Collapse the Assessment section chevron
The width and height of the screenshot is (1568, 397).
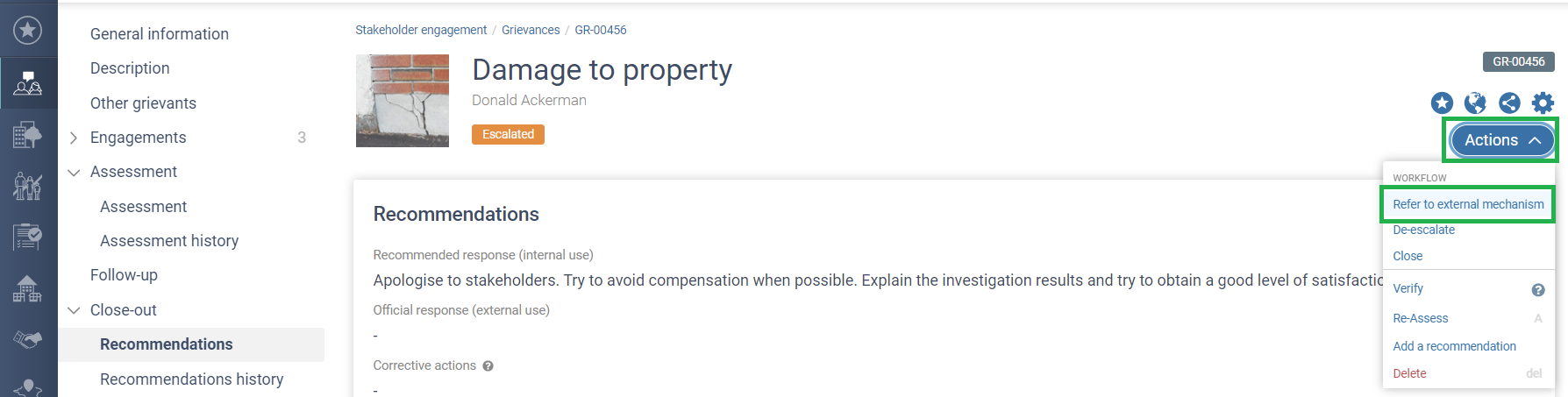74,173
